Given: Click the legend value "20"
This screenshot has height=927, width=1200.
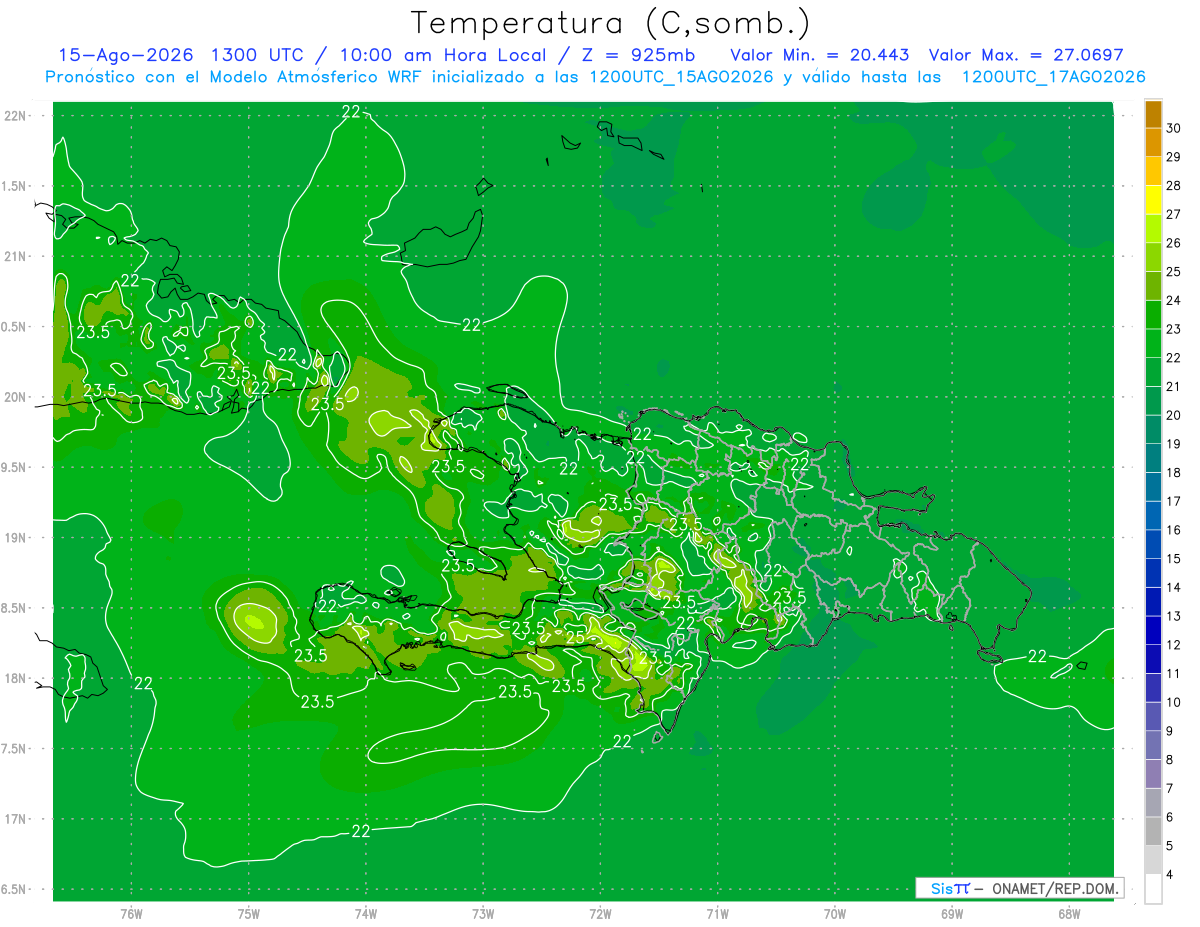Looking at the screenshot, I should [x=1174, y=415].
